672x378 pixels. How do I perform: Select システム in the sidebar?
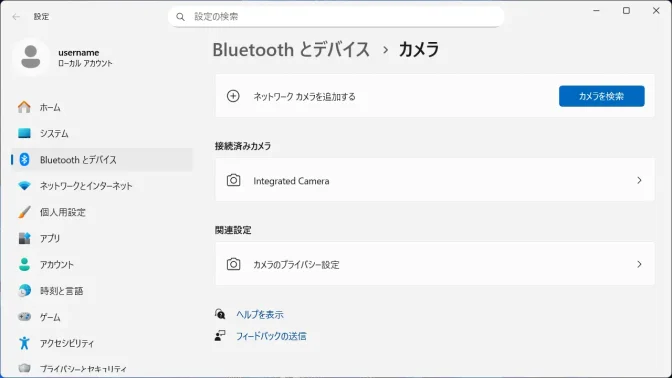(102, 133)
